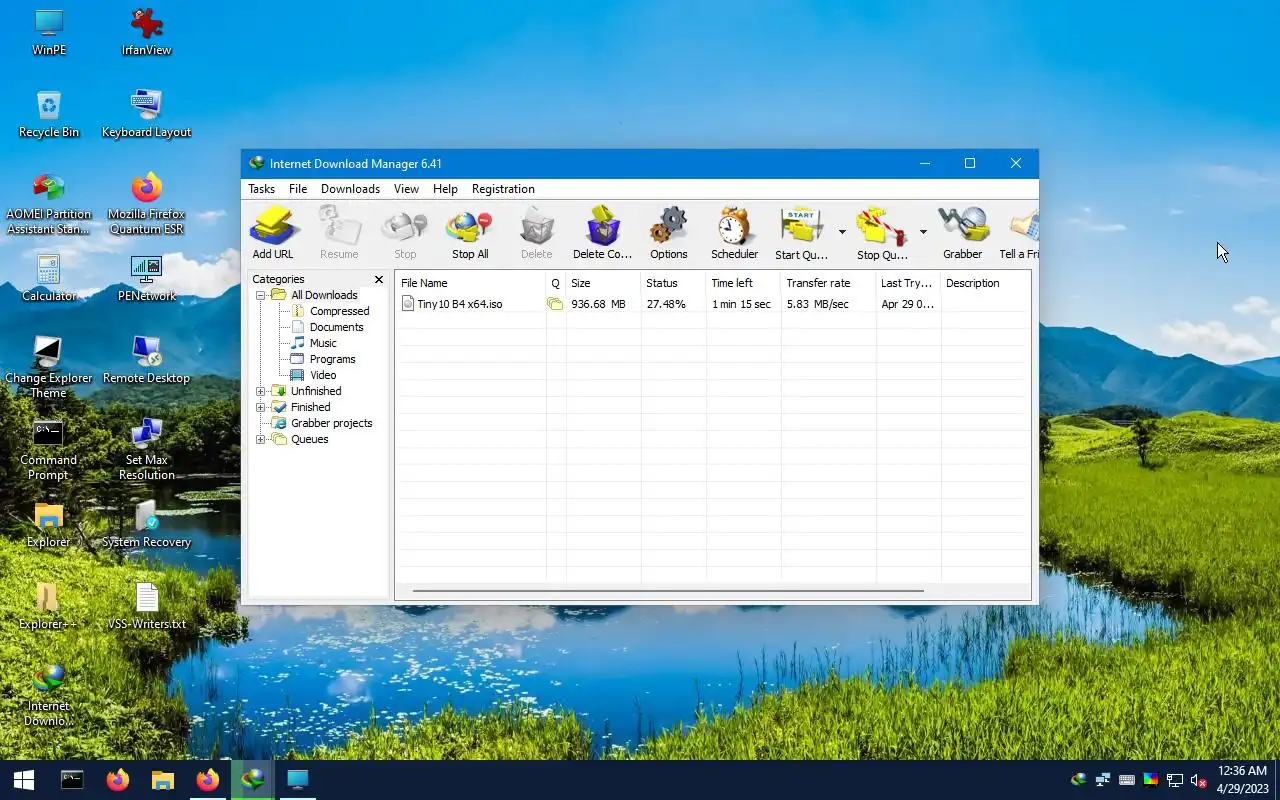The height and width of the screenshot is (800, 1280).
Task: Sort by Status column header
Action: 673,283
